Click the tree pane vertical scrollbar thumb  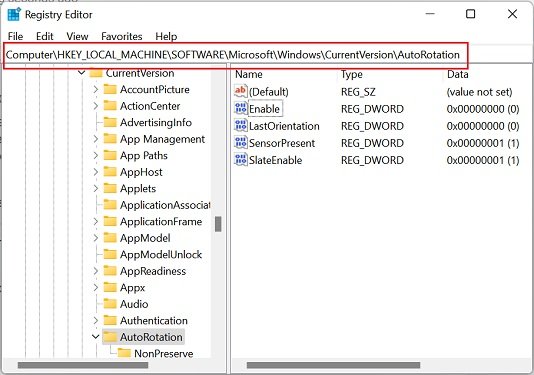[218, 224]
